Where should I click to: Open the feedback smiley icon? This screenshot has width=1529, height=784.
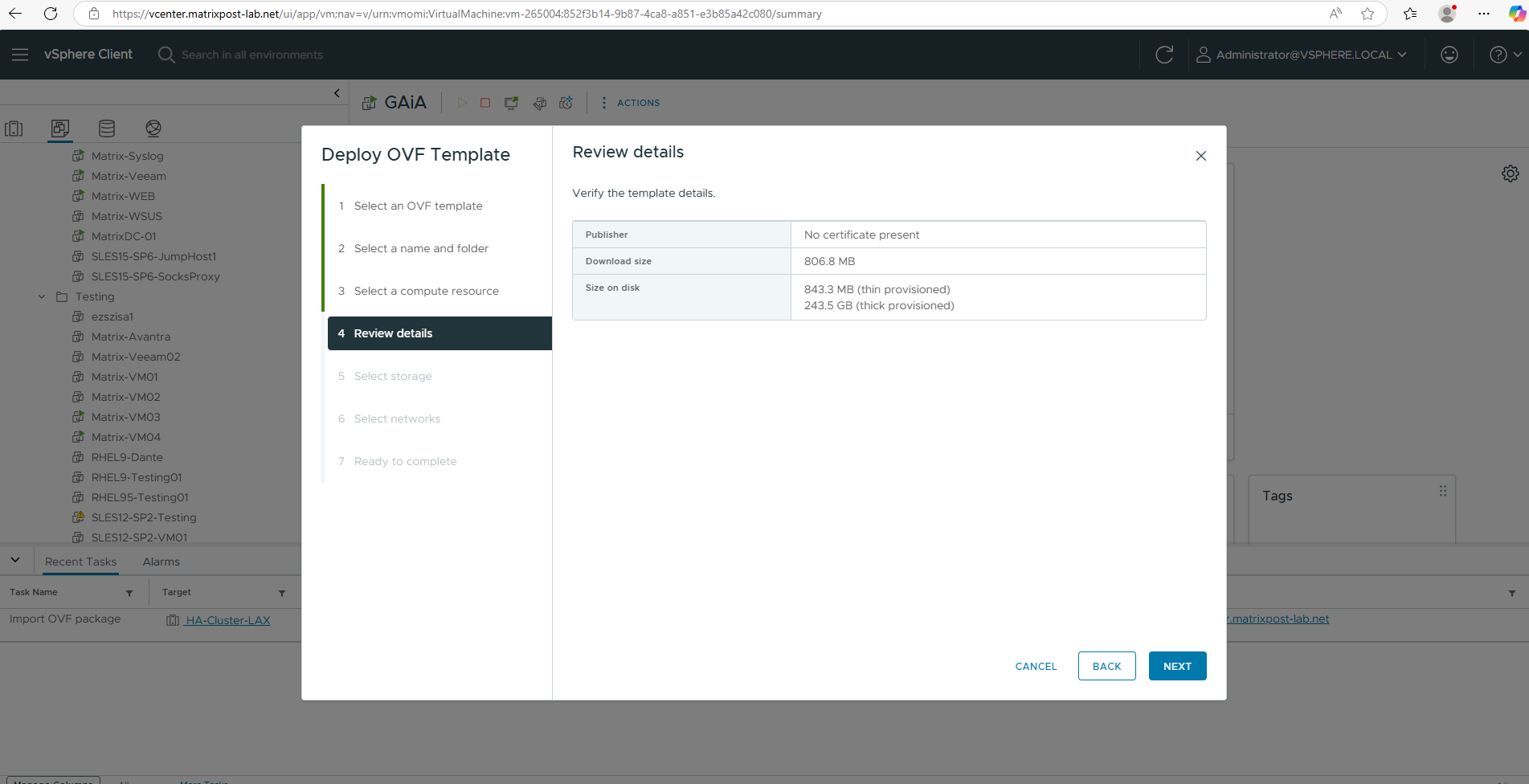coord(1449,55)
